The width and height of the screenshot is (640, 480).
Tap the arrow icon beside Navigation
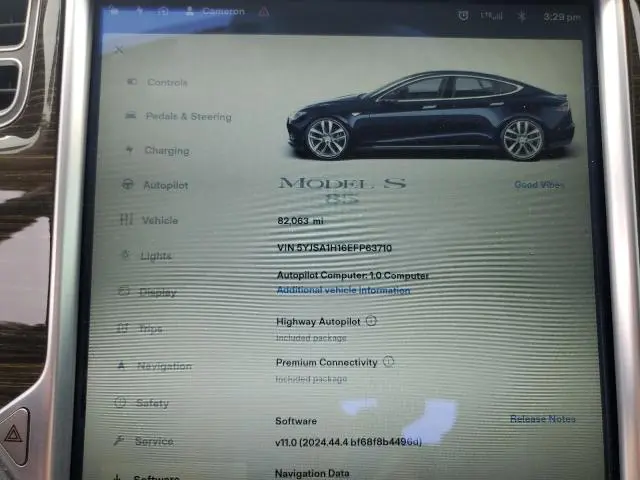[x=121, y=365]
